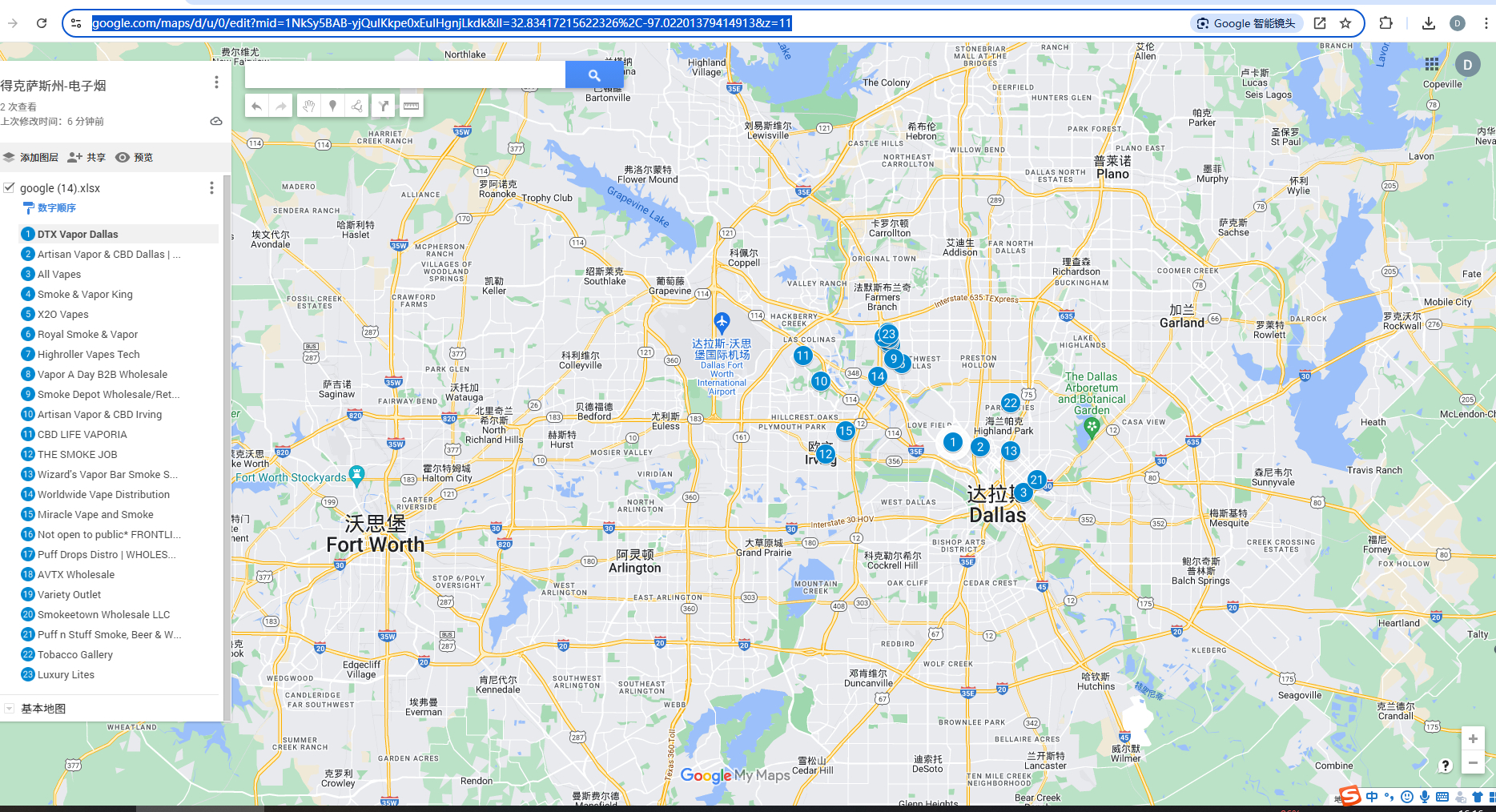Expand the 基本地图 base map section

click(10, 709)
